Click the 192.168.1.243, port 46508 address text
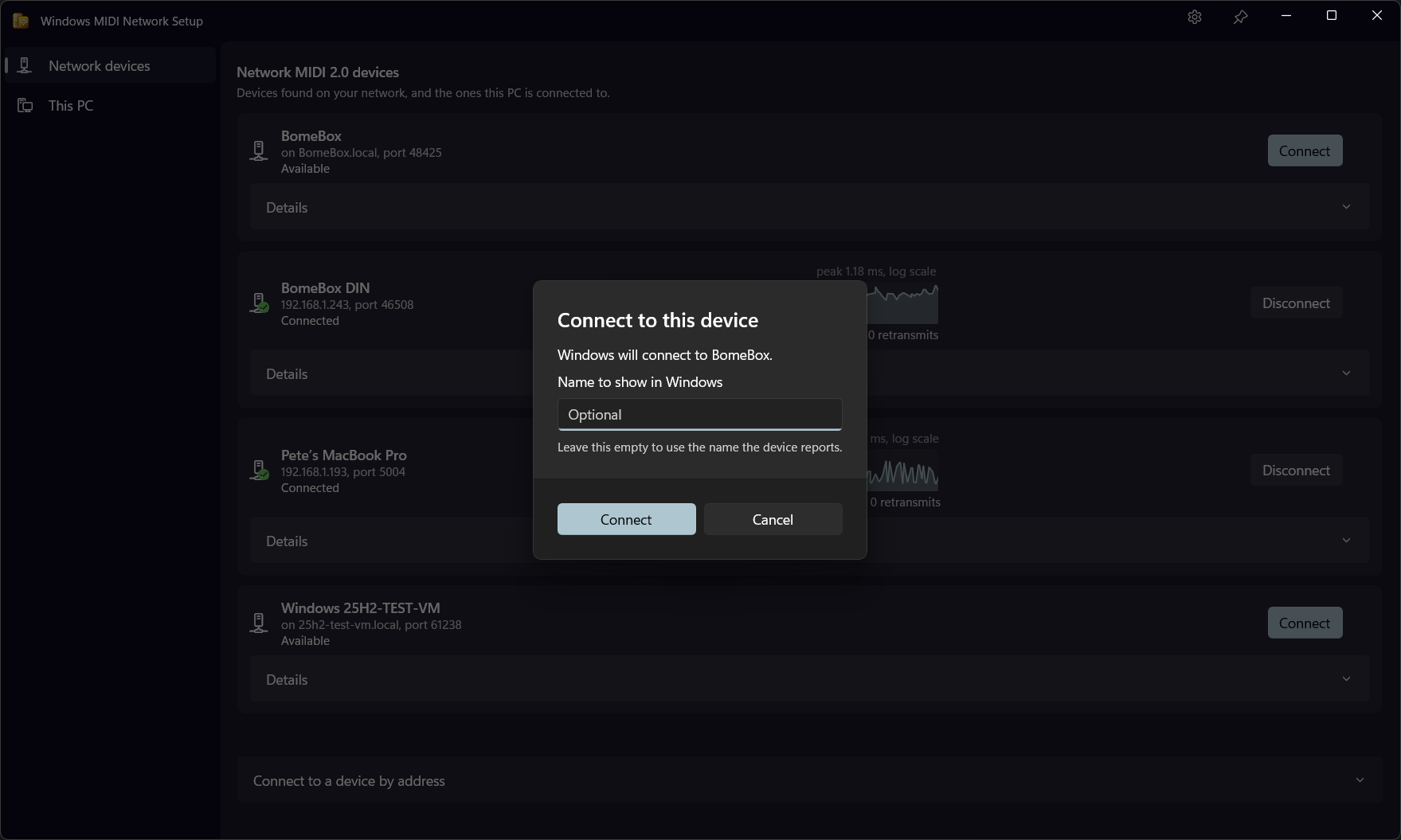 pyautogui.click(x=347, y=304)
